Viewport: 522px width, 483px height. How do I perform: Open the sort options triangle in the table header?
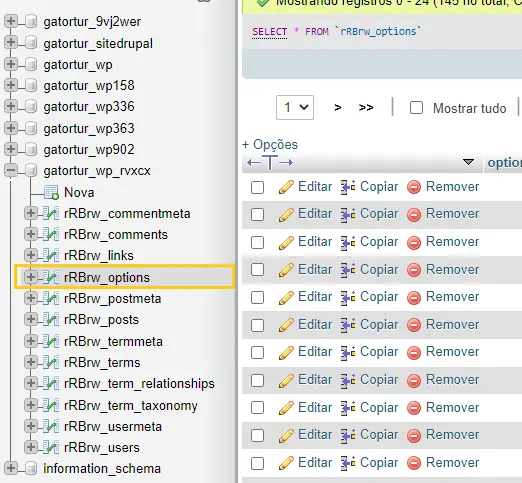coord(468,162)
